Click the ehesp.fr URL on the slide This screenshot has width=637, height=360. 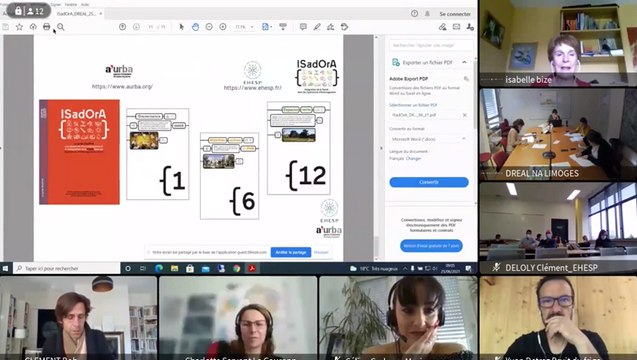point(252,87)
